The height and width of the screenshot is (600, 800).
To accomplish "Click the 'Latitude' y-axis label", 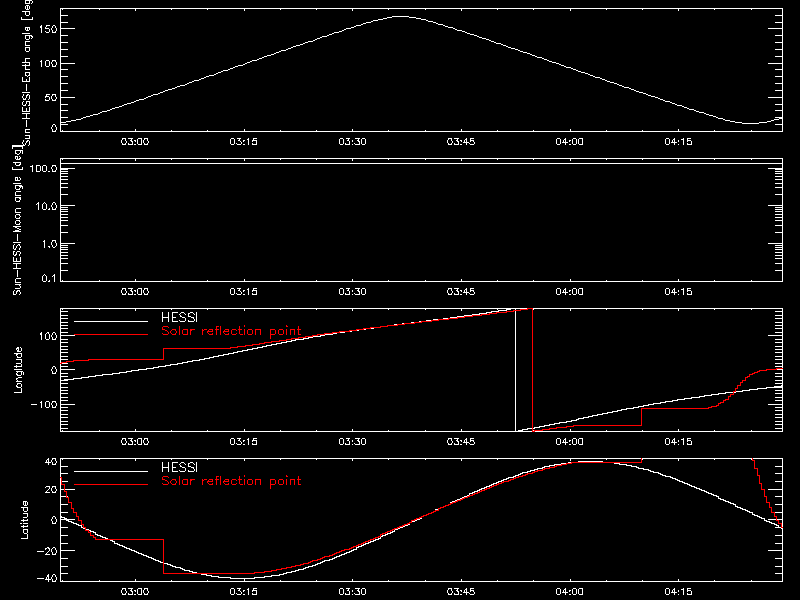I will [24, 519].
